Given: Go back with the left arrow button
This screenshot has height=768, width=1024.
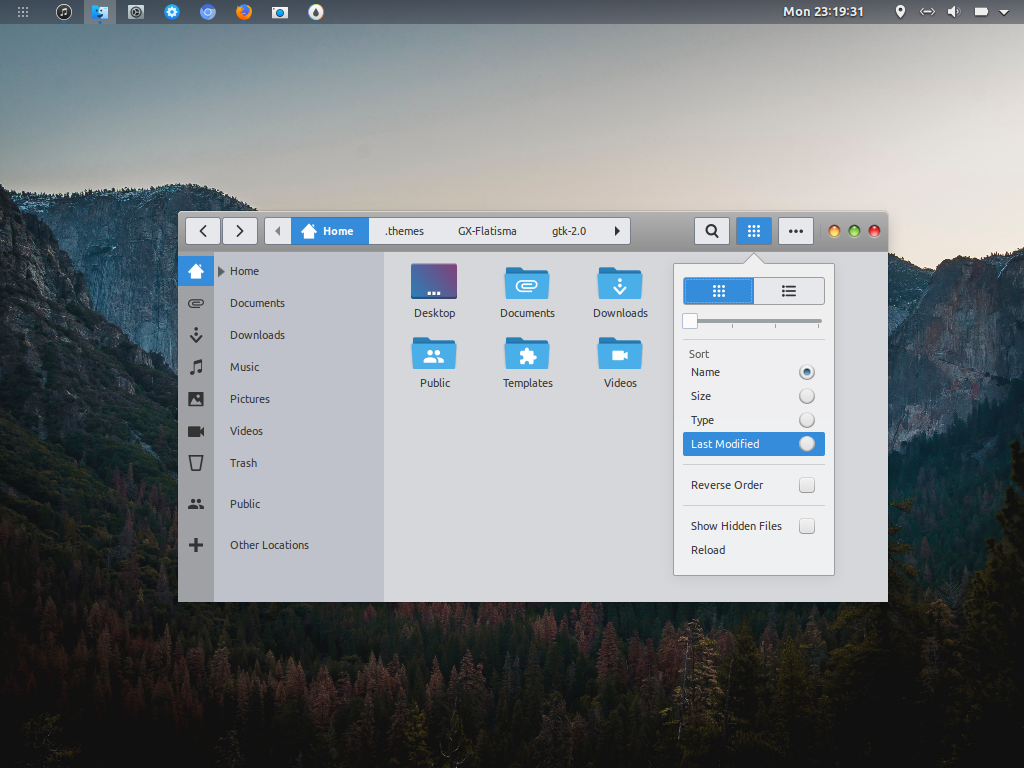Looking at the screenshot, I should point(203,231).
